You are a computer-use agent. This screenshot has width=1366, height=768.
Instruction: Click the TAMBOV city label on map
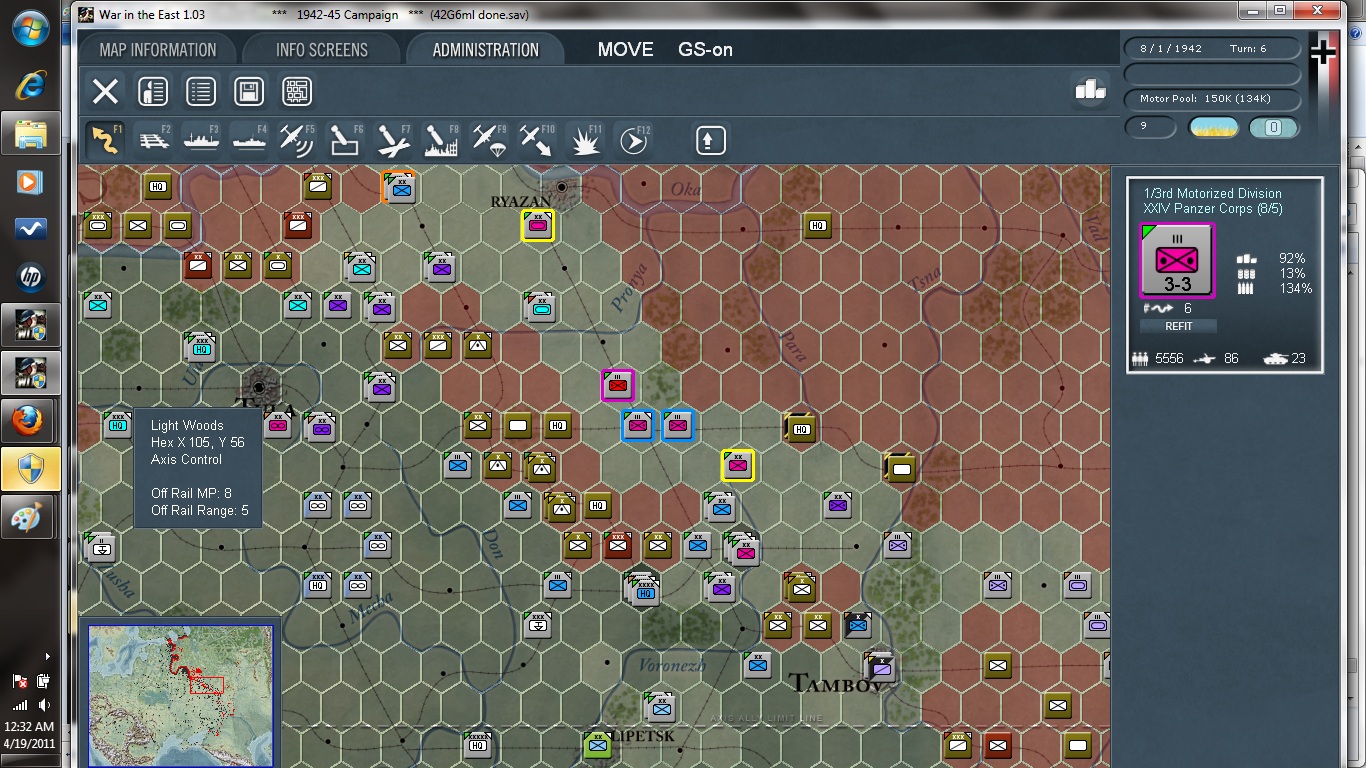tap(837, 684)
